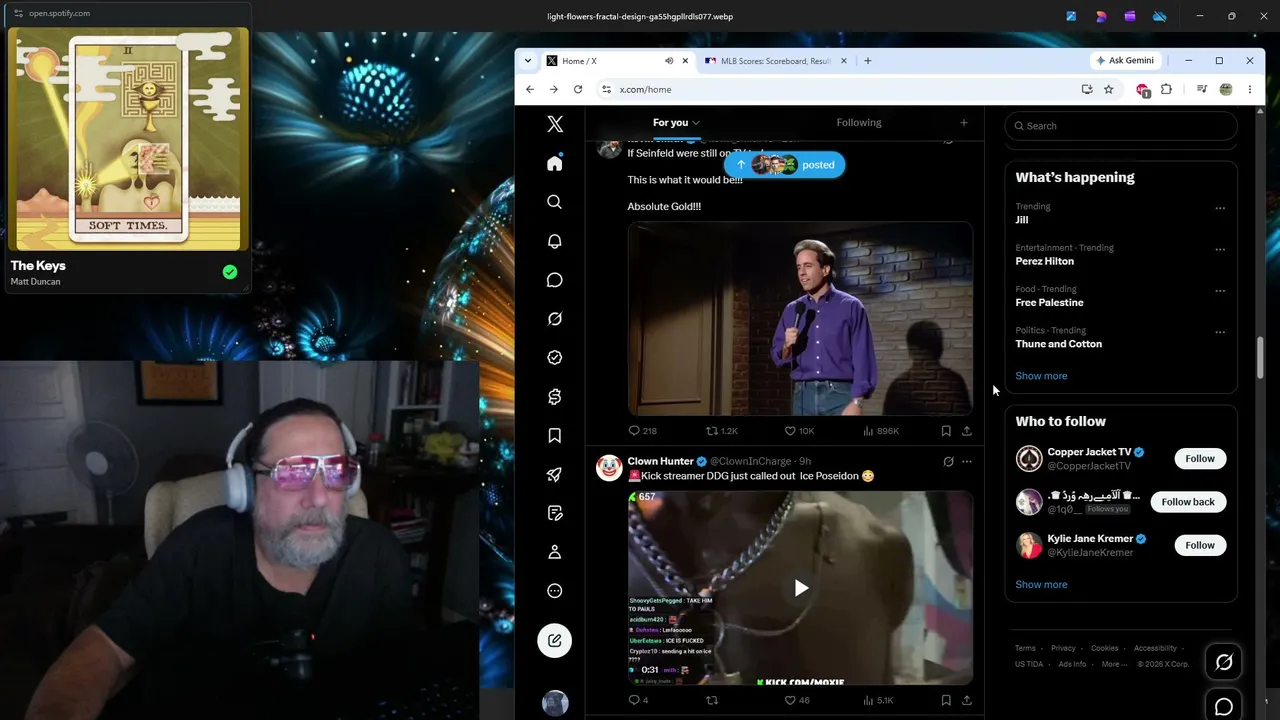Open more options for Thune and Cotton trend
1280x720 pixels.
pos(1220,332)
